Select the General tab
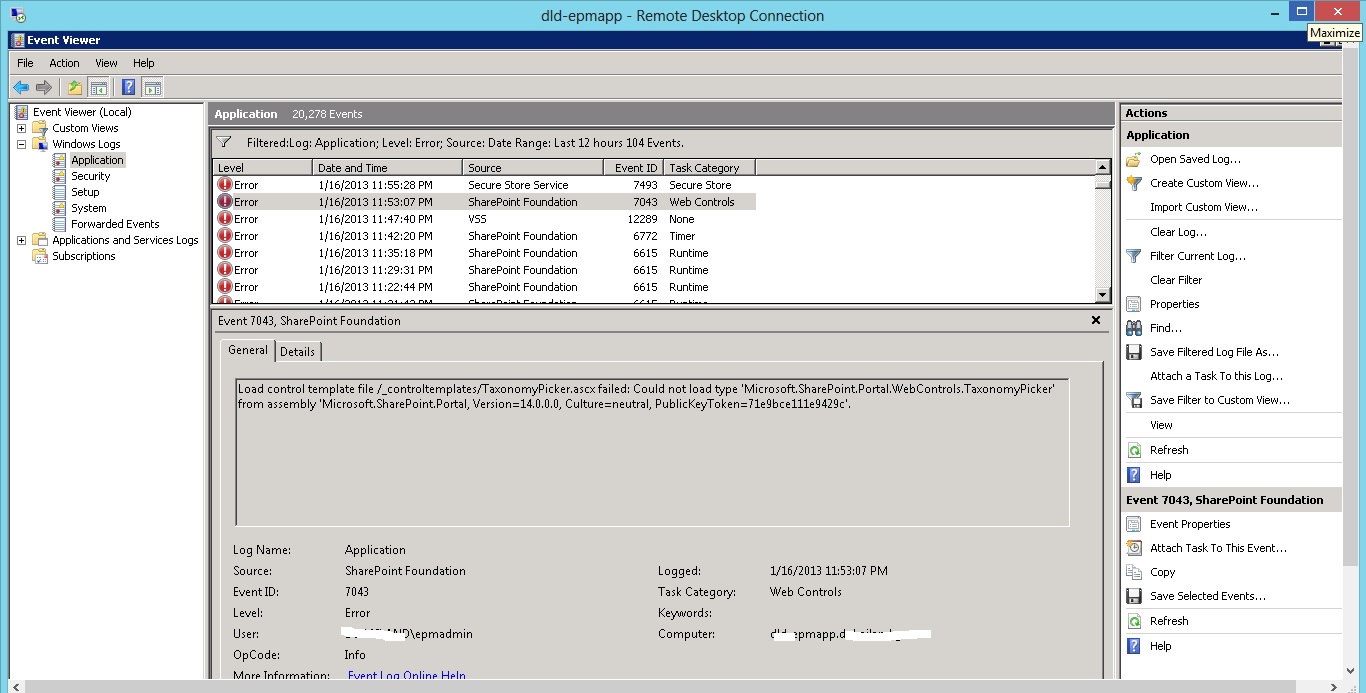The height and width of the screenshot is (693, 1366). [x=247, y=350]
